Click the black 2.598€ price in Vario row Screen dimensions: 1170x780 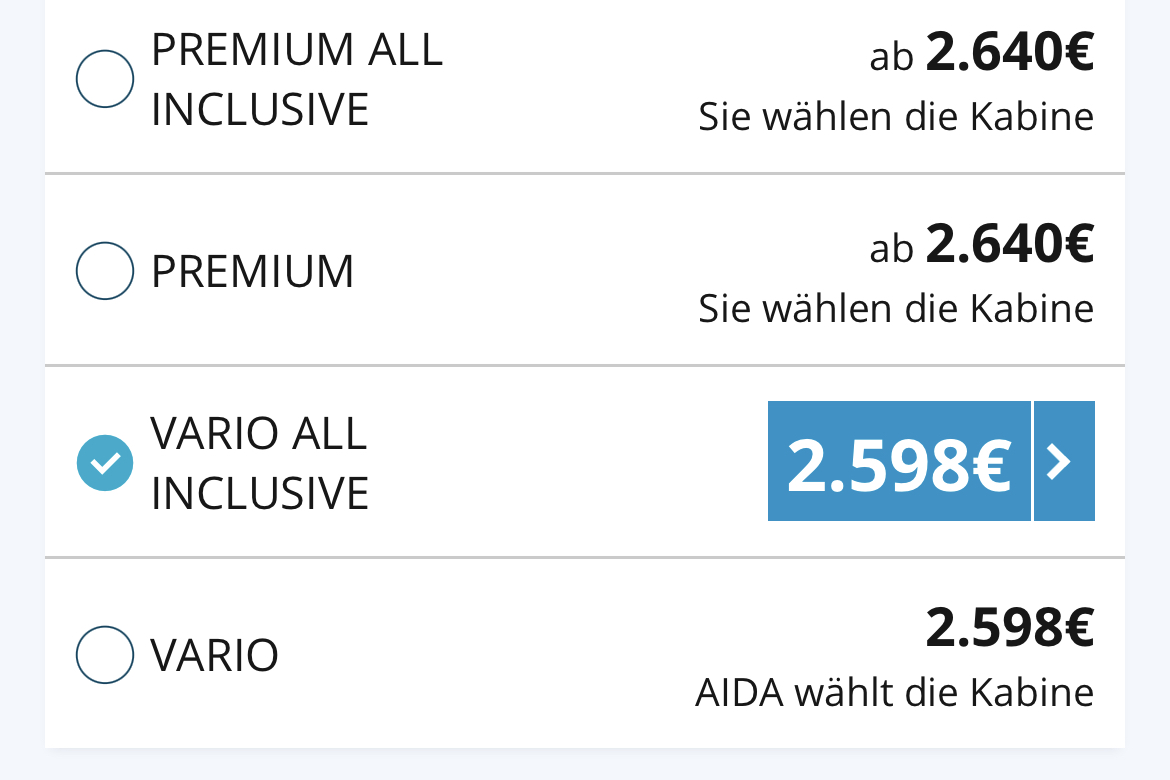[1010, 628]
